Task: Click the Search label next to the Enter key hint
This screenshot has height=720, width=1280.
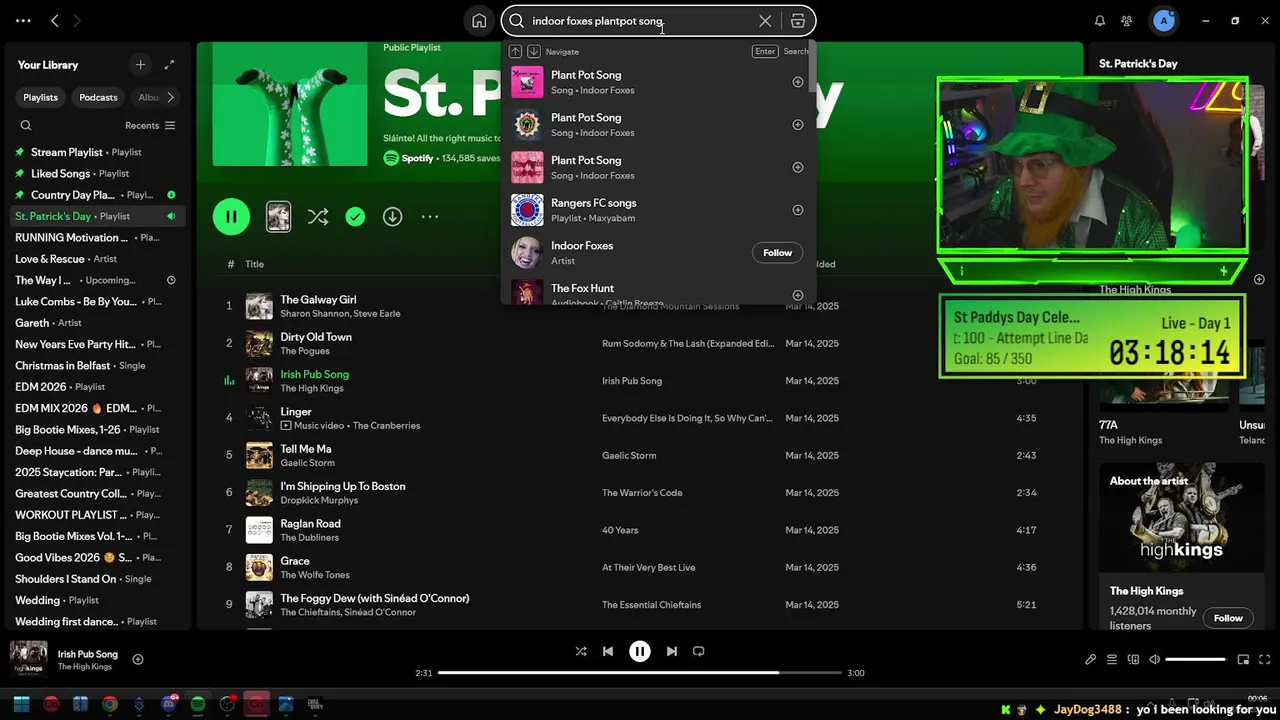Action: (x=796, y=51)
